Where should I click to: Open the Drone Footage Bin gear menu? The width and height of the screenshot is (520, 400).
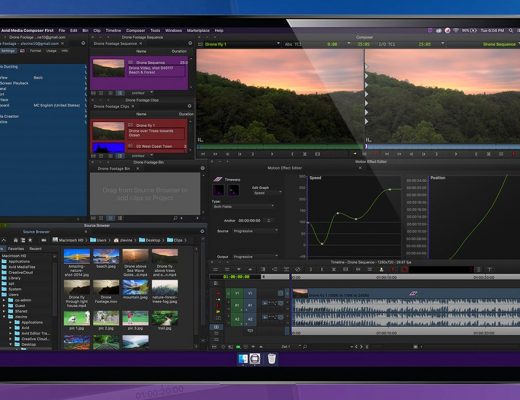point(202,168)
